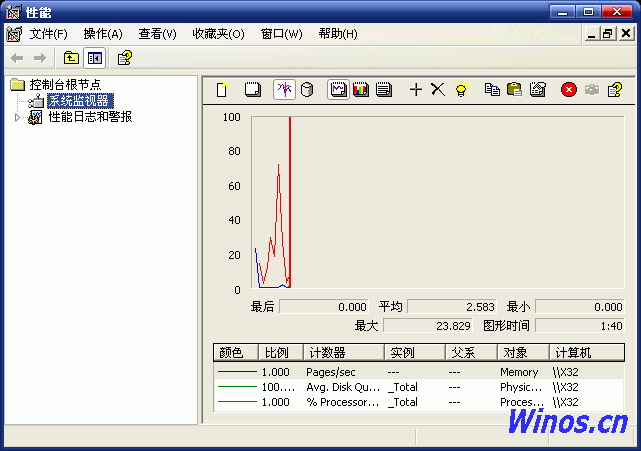Click the MMC toolbar Help icon
The image size is (641, 451).
(x=125, y=58)
